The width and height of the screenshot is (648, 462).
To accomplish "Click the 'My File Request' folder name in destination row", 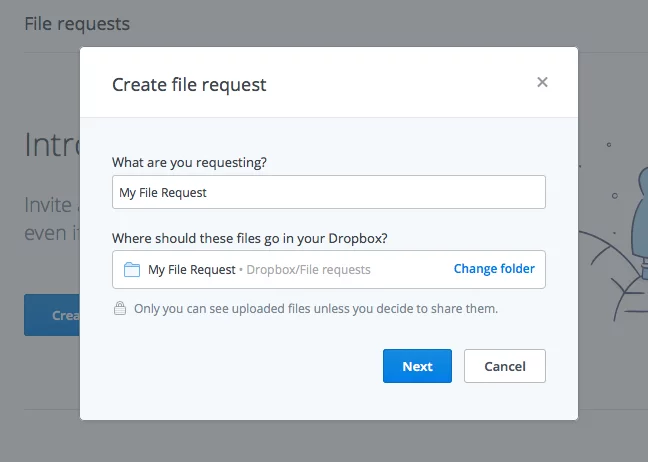I will point(192,269).
